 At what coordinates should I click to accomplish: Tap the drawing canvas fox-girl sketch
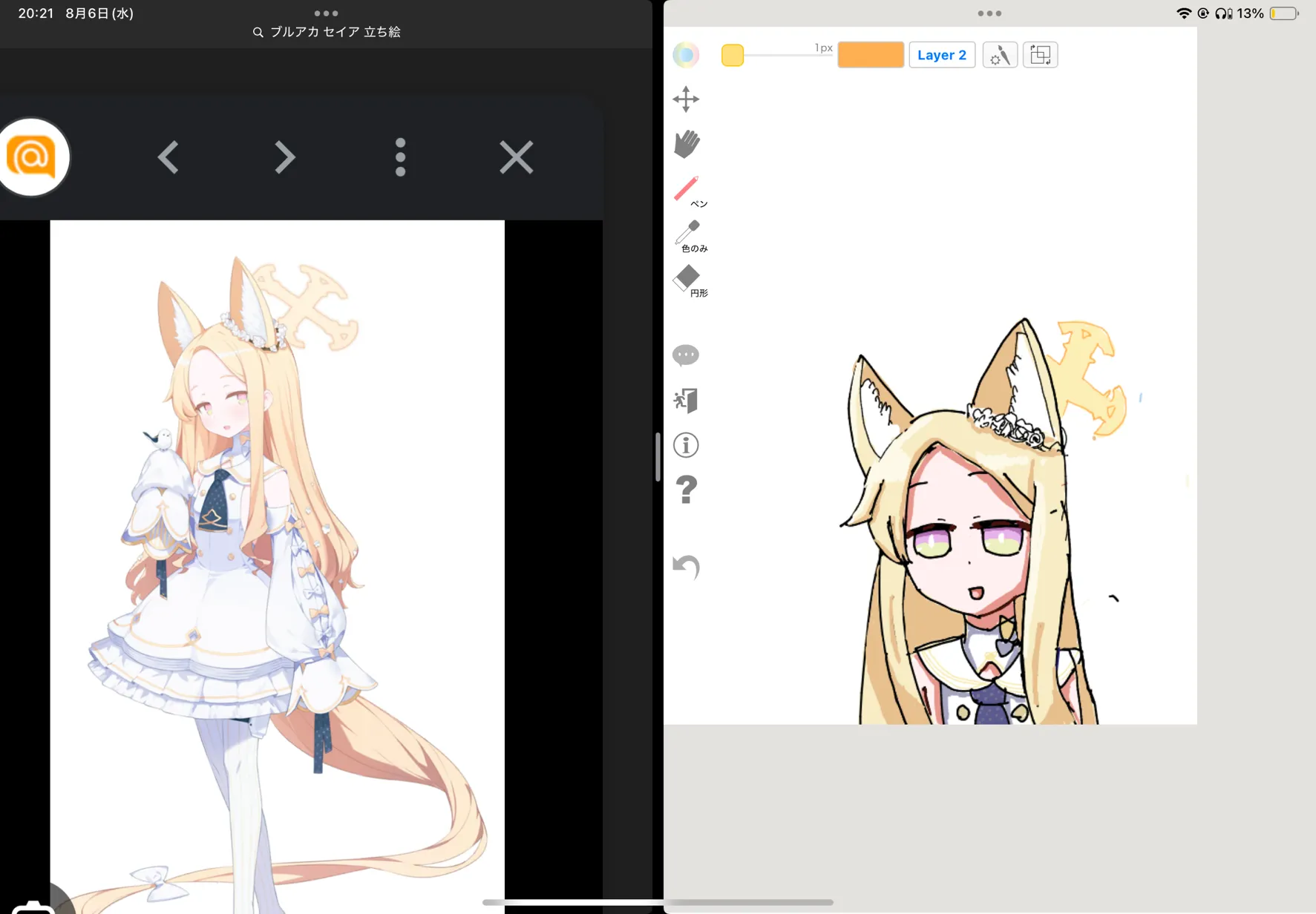983,523
